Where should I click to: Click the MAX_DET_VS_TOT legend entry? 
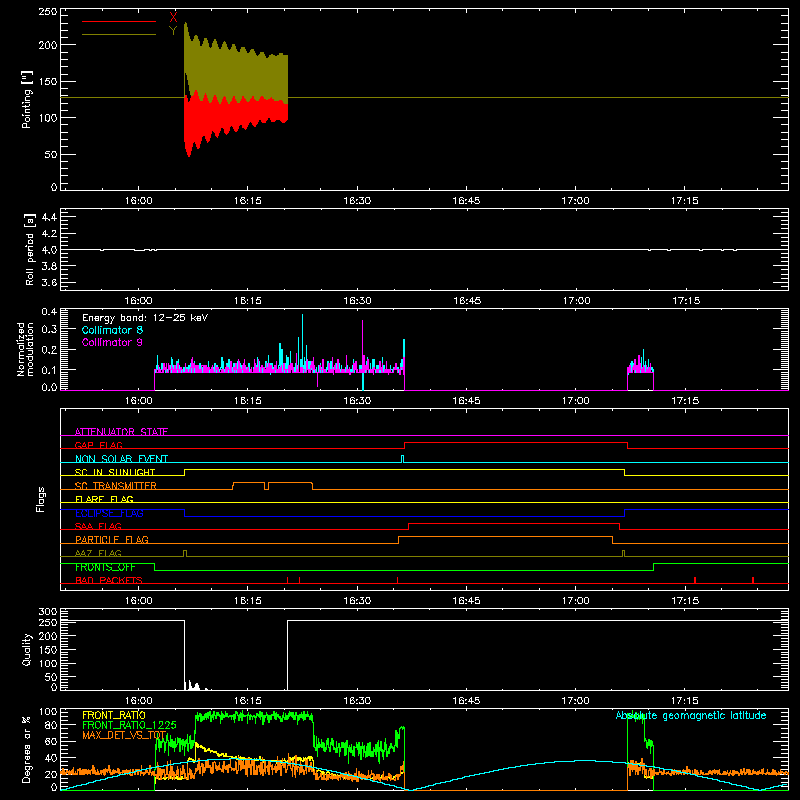click(124, 735)
